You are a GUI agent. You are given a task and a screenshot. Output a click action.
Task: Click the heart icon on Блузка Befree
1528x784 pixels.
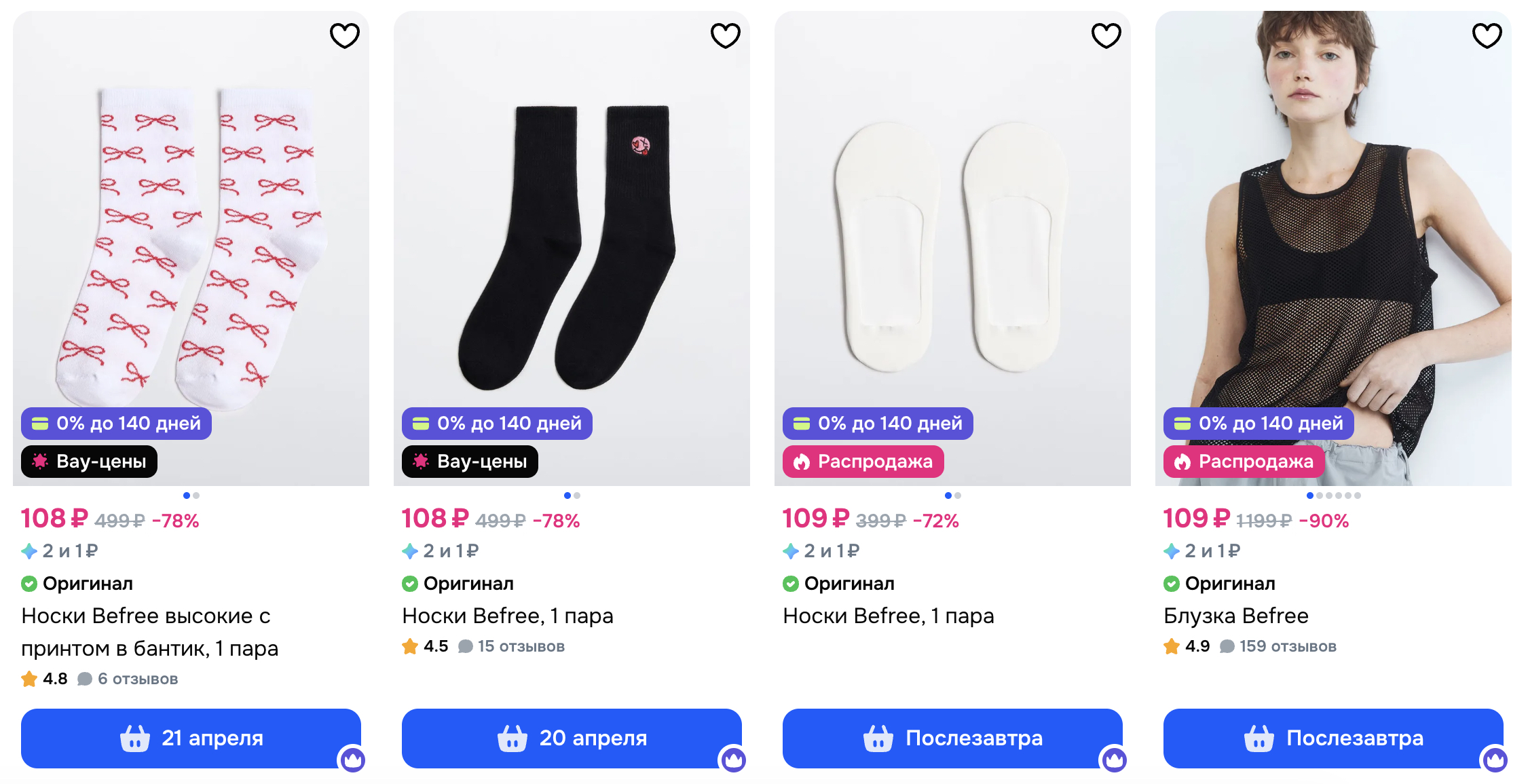tap(1487, 35)
